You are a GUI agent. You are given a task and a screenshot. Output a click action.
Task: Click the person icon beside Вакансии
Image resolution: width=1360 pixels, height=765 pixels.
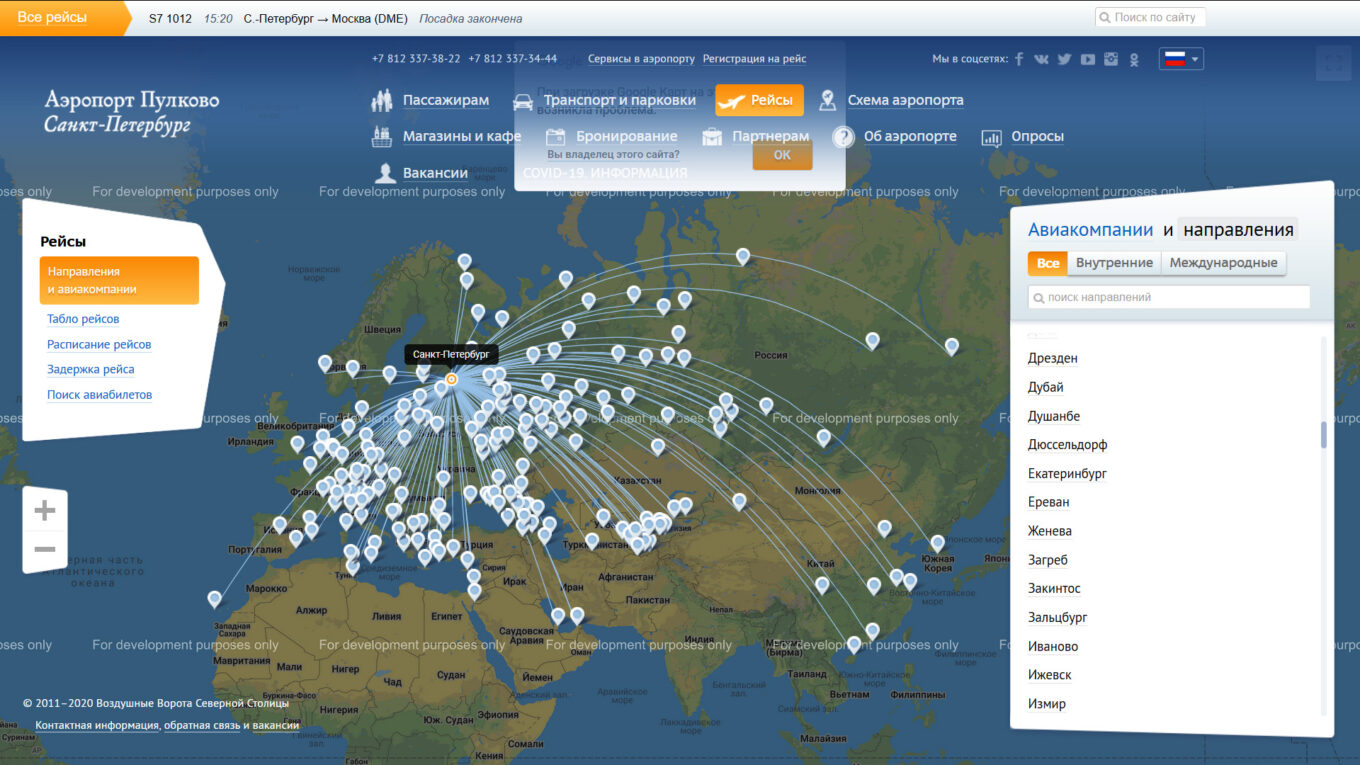(384, 173)
